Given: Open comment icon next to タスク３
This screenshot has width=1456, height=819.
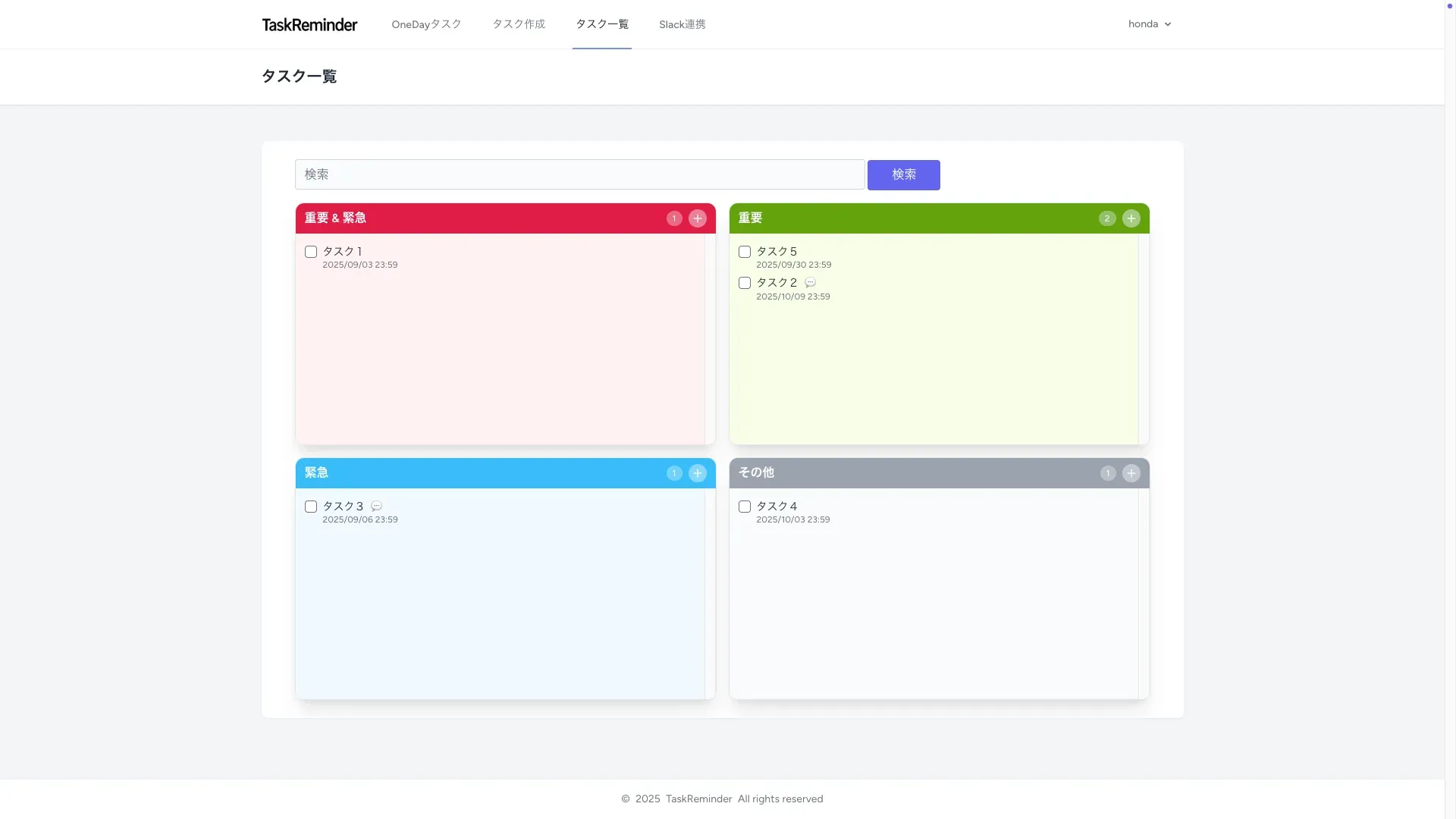Looking at the screenshot, I should [x=376, y=507].
